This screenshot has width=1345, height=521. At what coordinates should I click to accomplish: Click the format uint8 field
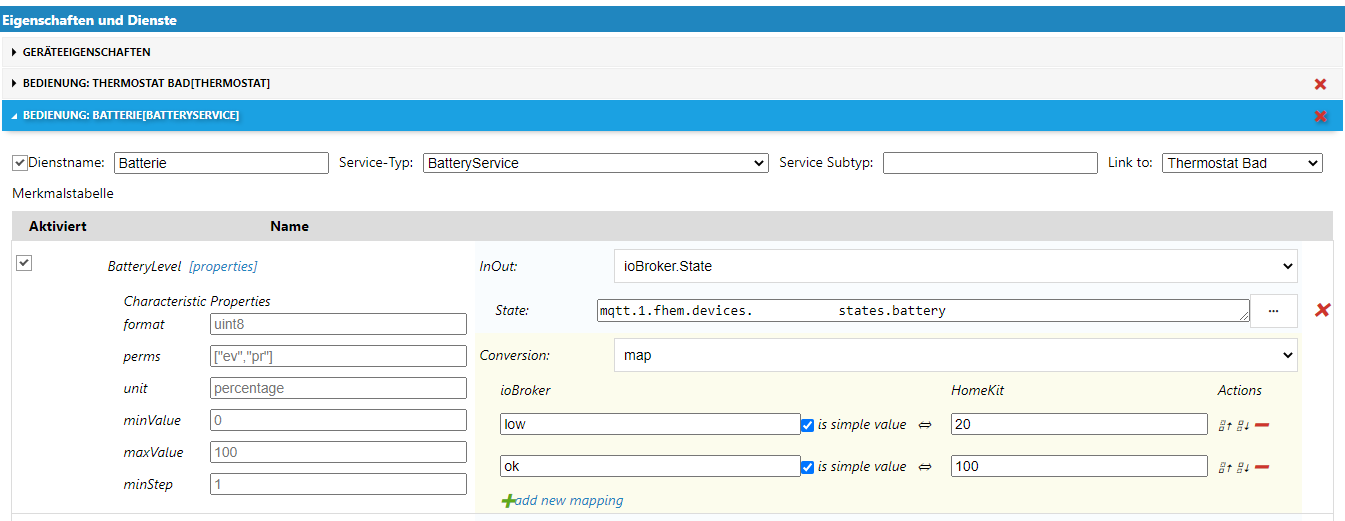338,324
